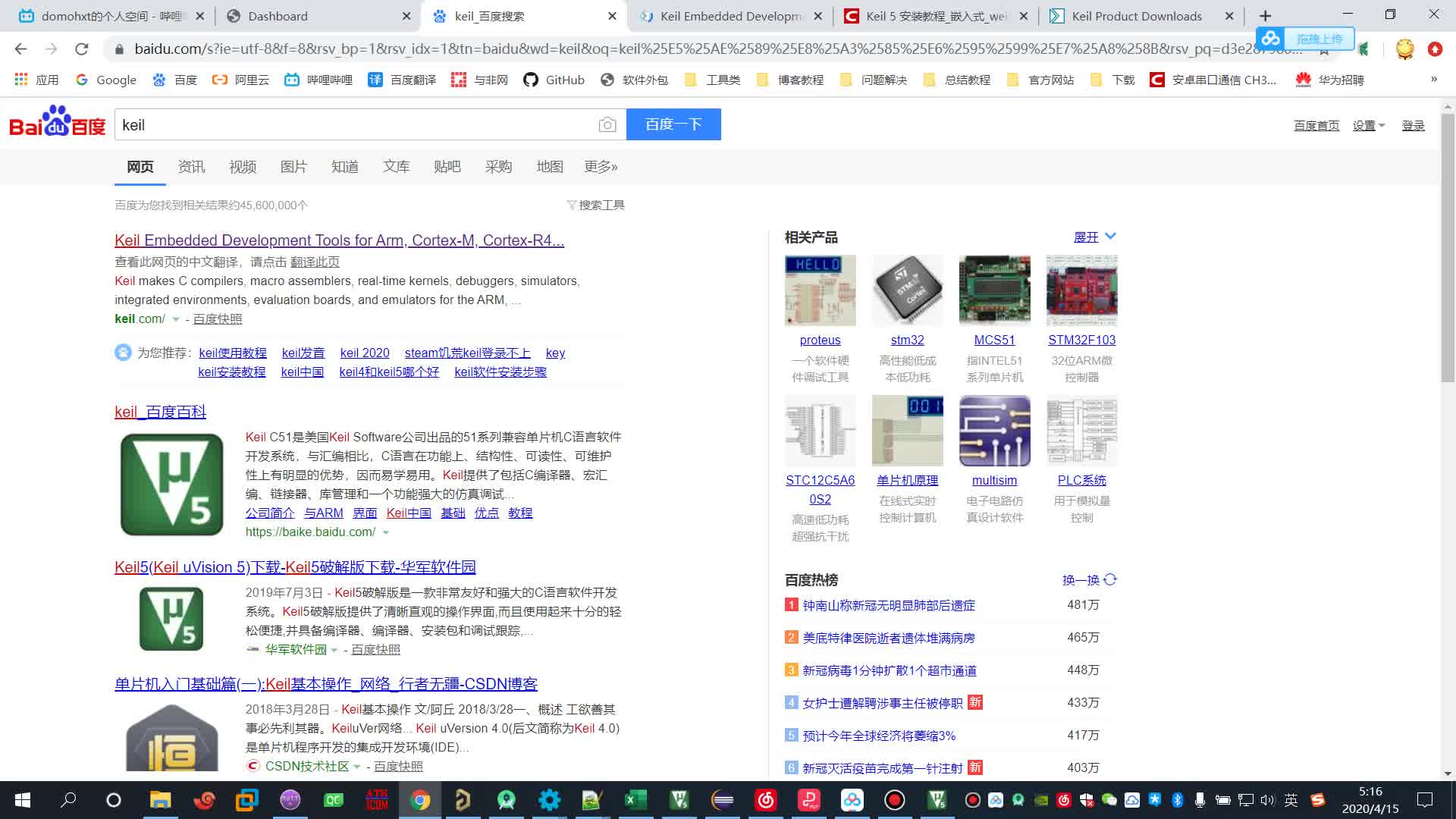Open the Keil5 下载 华军软件园 result
Viewport: 1456px width, 819px height.
295,567
